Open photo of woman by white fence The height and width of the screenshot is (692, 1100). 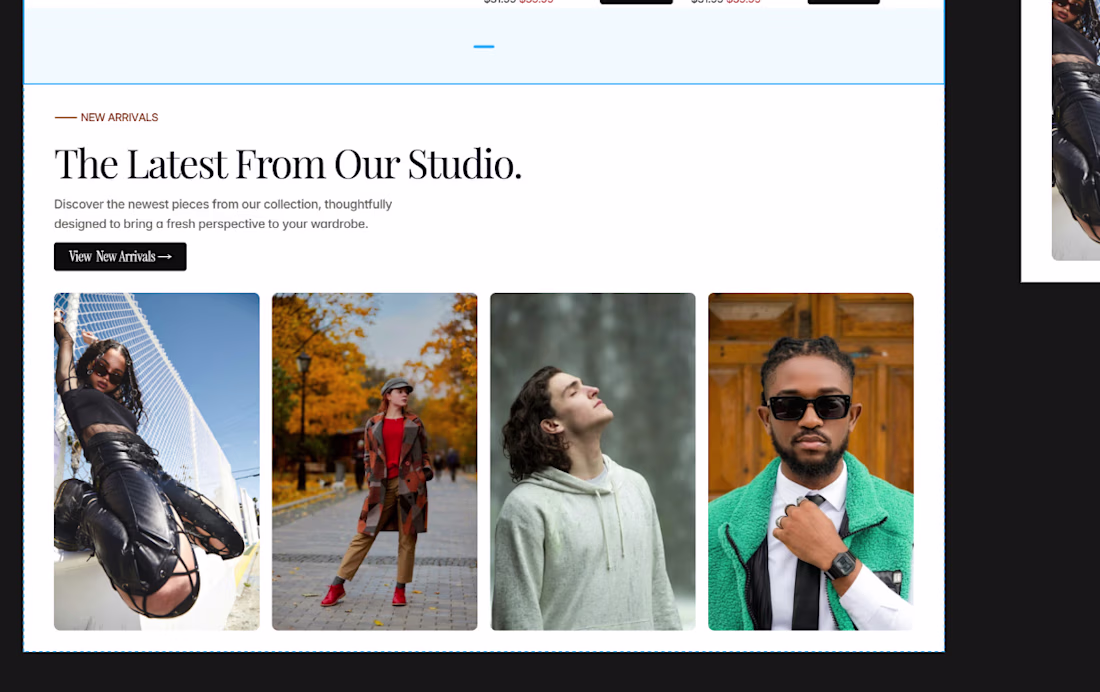156,462
